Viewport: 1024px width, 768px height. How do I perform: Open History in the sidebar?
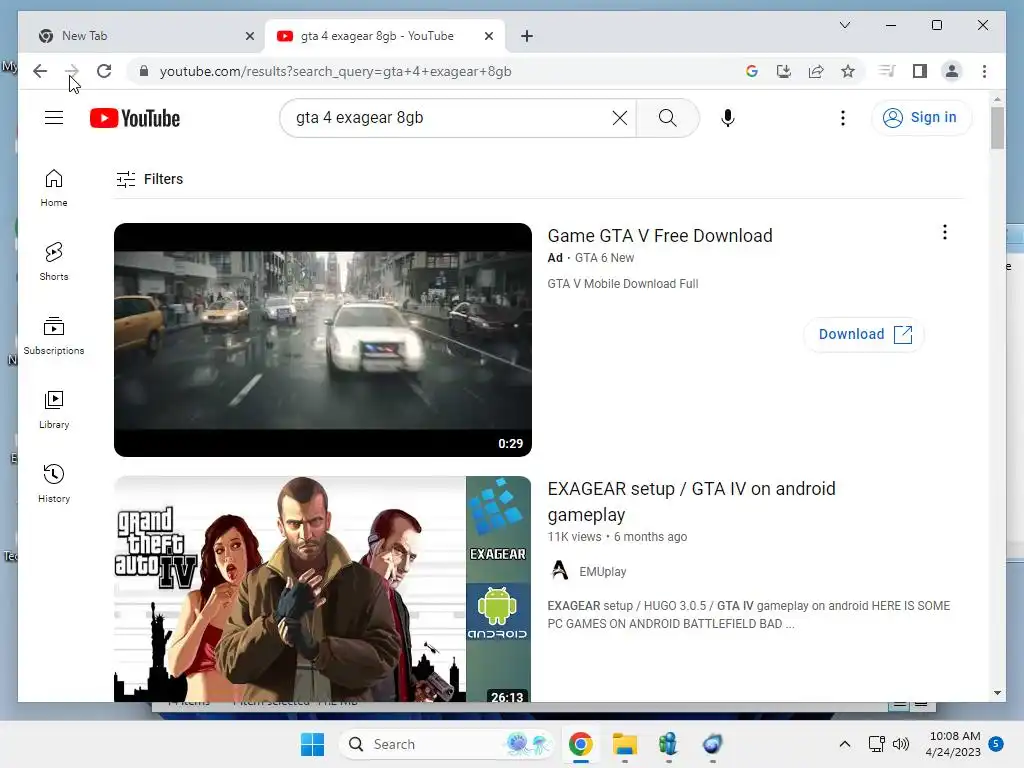coord(54,483)
